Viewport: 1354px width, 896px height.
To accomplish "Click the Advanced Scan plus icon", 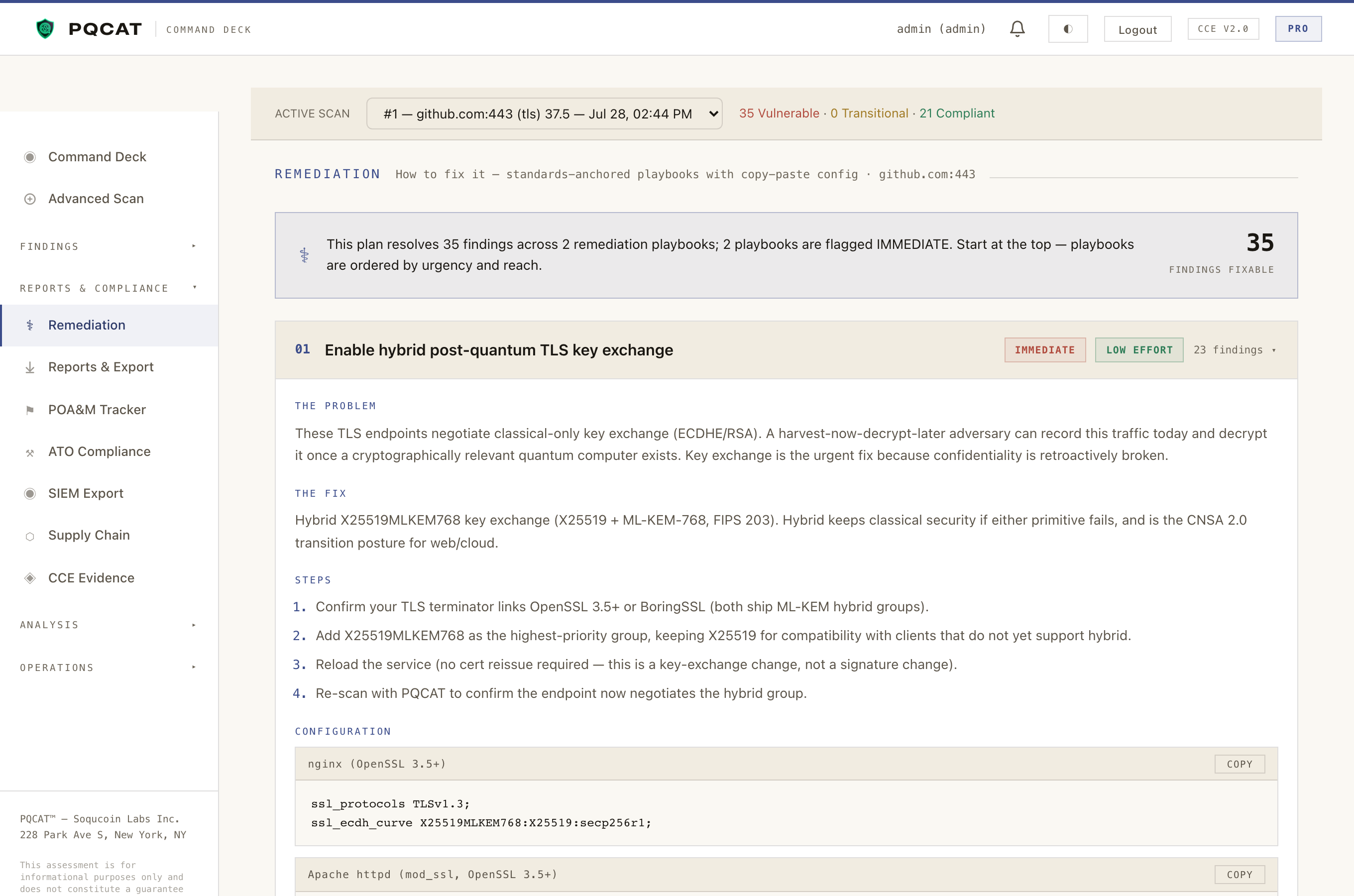I will pyautogui.click(x=30, y=199).
